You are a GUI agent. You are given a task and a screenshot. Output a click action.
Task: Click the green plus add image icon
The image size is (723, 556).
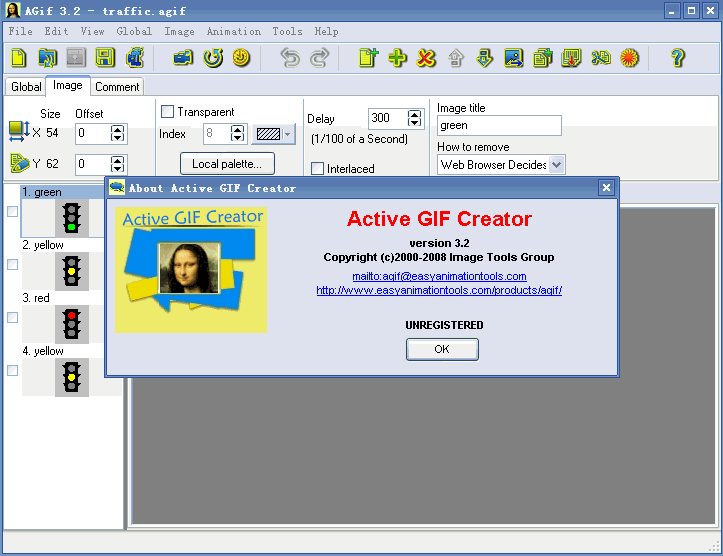397,58
